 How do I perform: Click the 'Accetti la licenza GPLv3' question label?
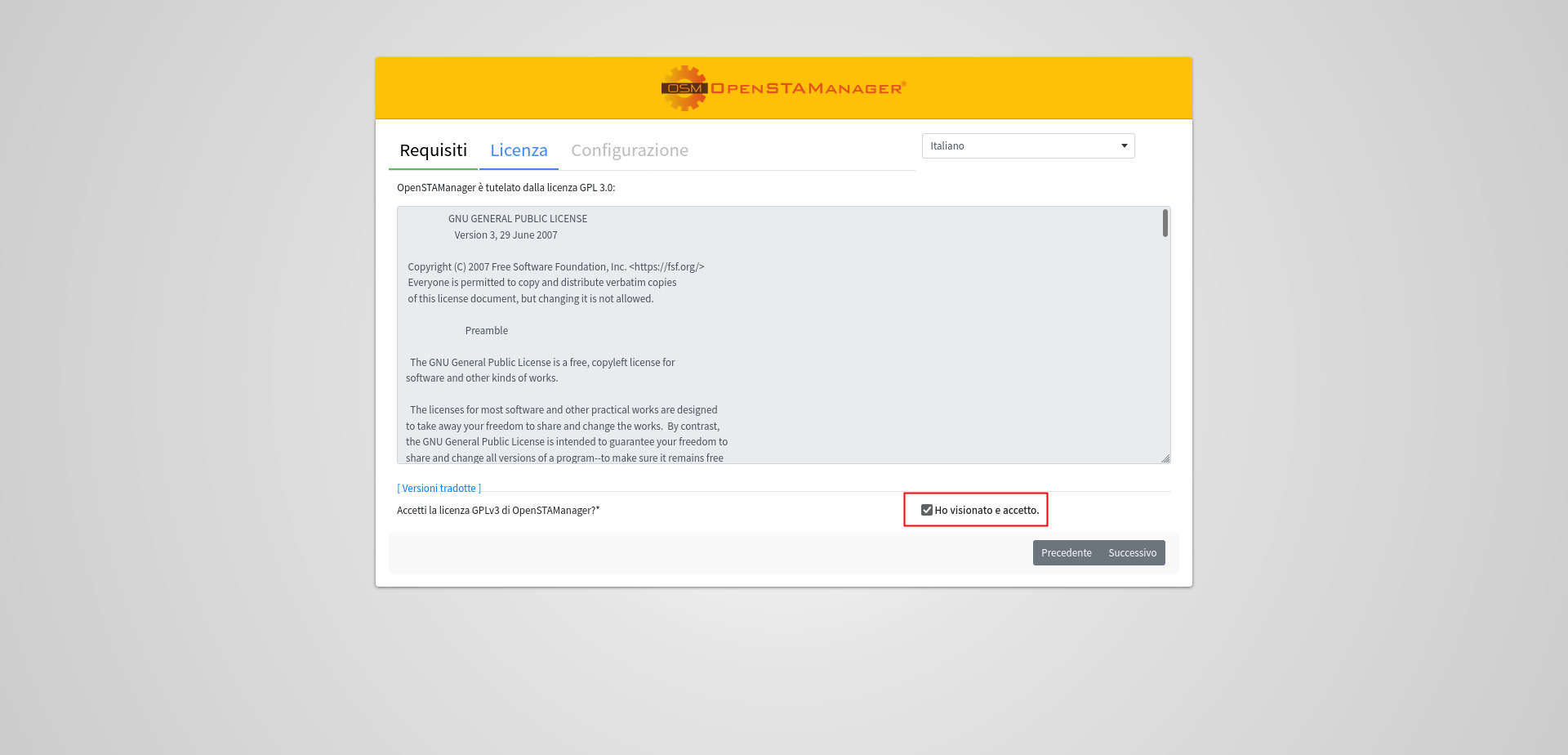pyautogui.click(x=498, y=510)
